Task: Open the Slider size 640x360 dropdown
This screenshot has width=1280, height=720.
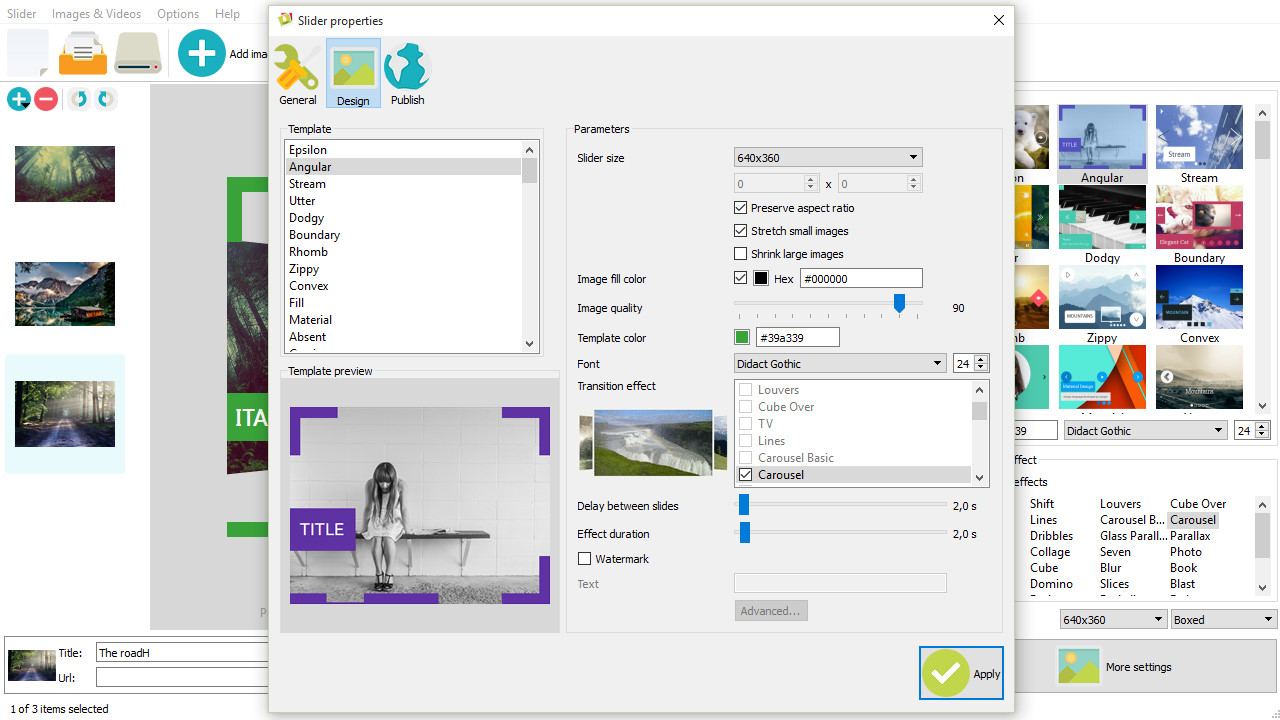Action: point(828,158)
